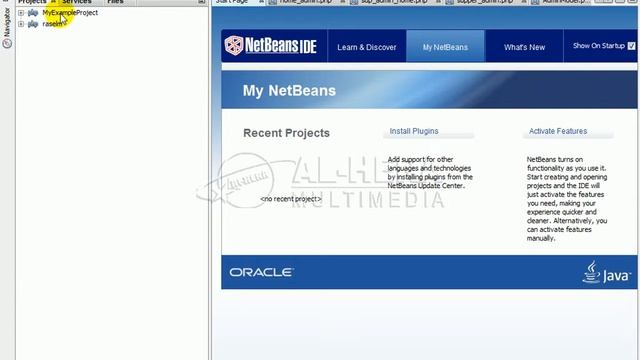Image resolution: width=640 pixels, height=360 pixels.
Task: Click the raselm PHP project icon
Action: pos(33,24)
